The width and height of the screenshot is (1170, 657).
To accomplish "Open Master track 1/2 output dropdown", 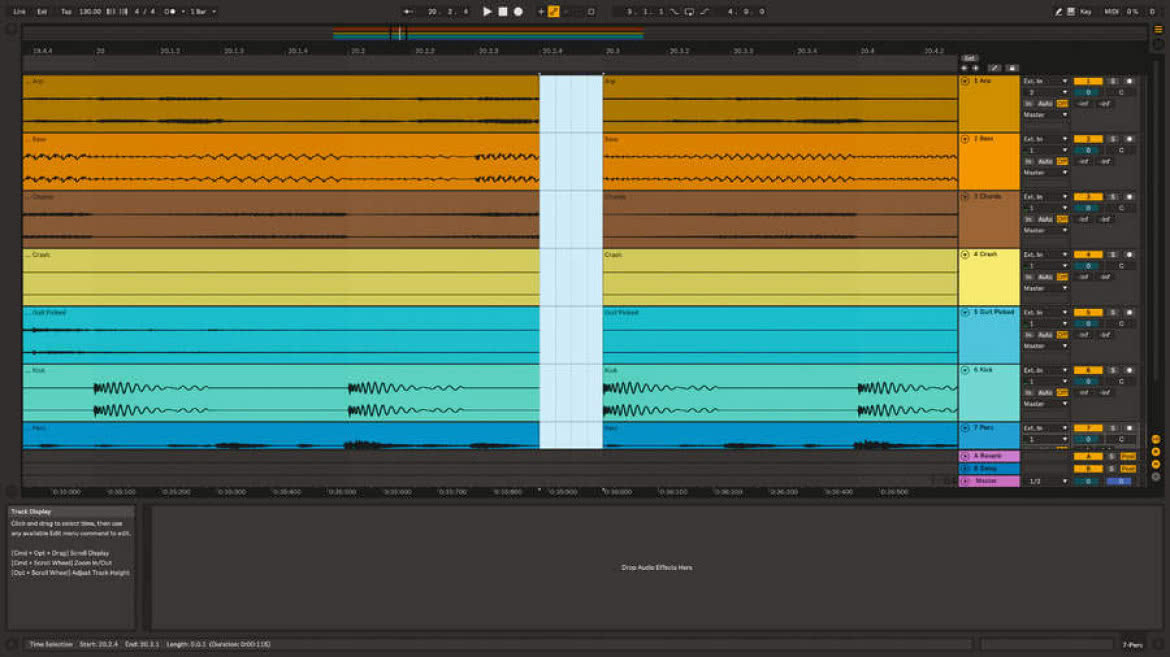I will tap(1045, 482).
